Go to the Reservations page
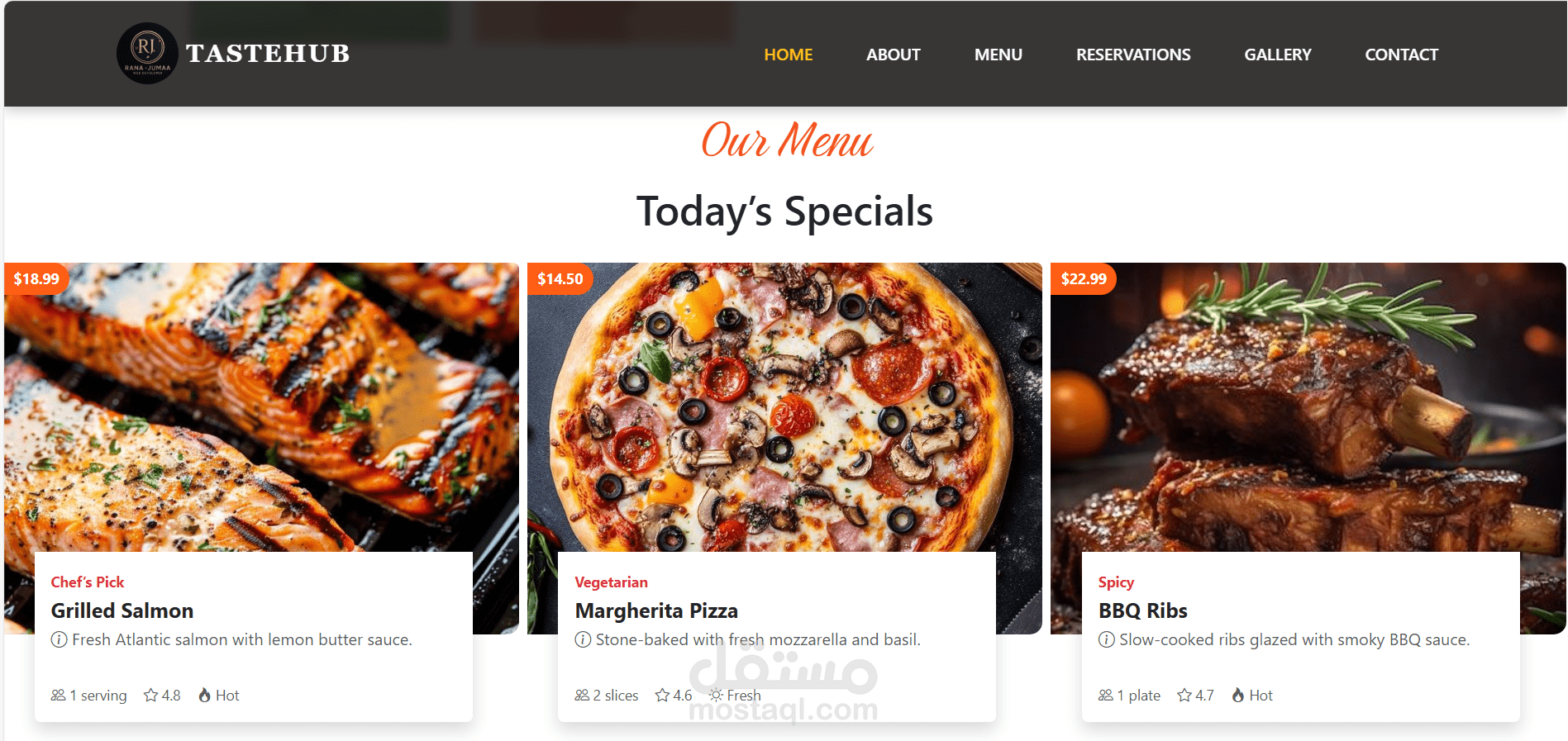The image size is (1568, 741). coord(1133,55)
